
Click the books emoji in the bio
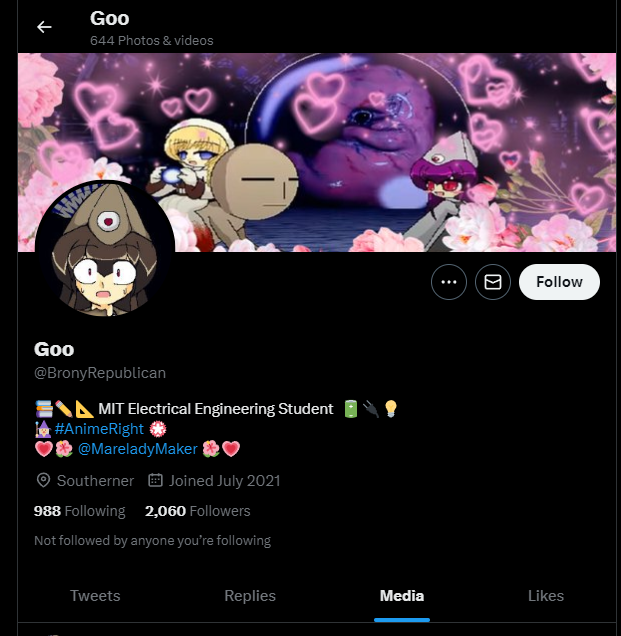(44, 409)
